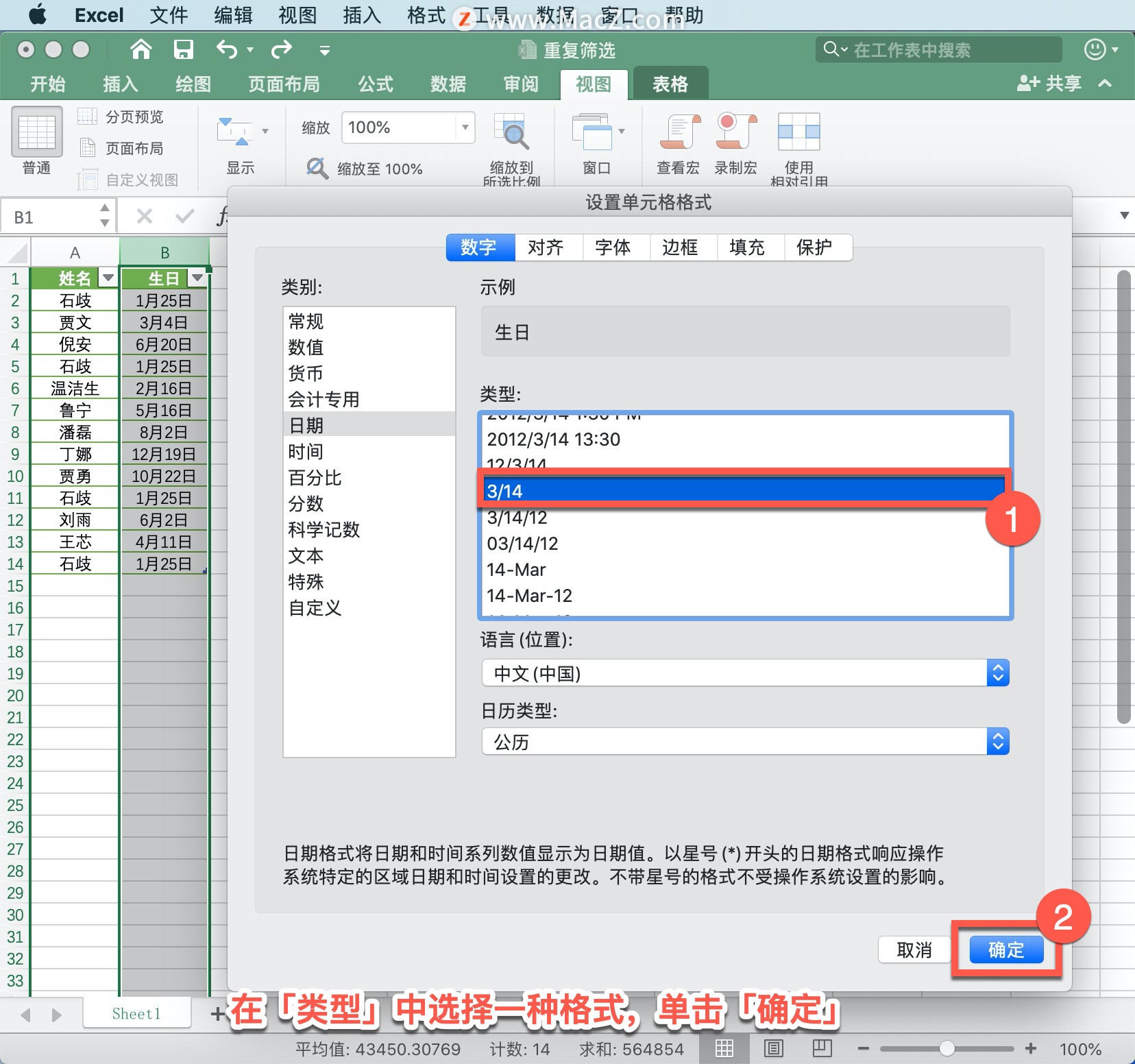1135x1064 pixels.
Task: Switch to normal view status bar icon
Action: pos(724,1048)
